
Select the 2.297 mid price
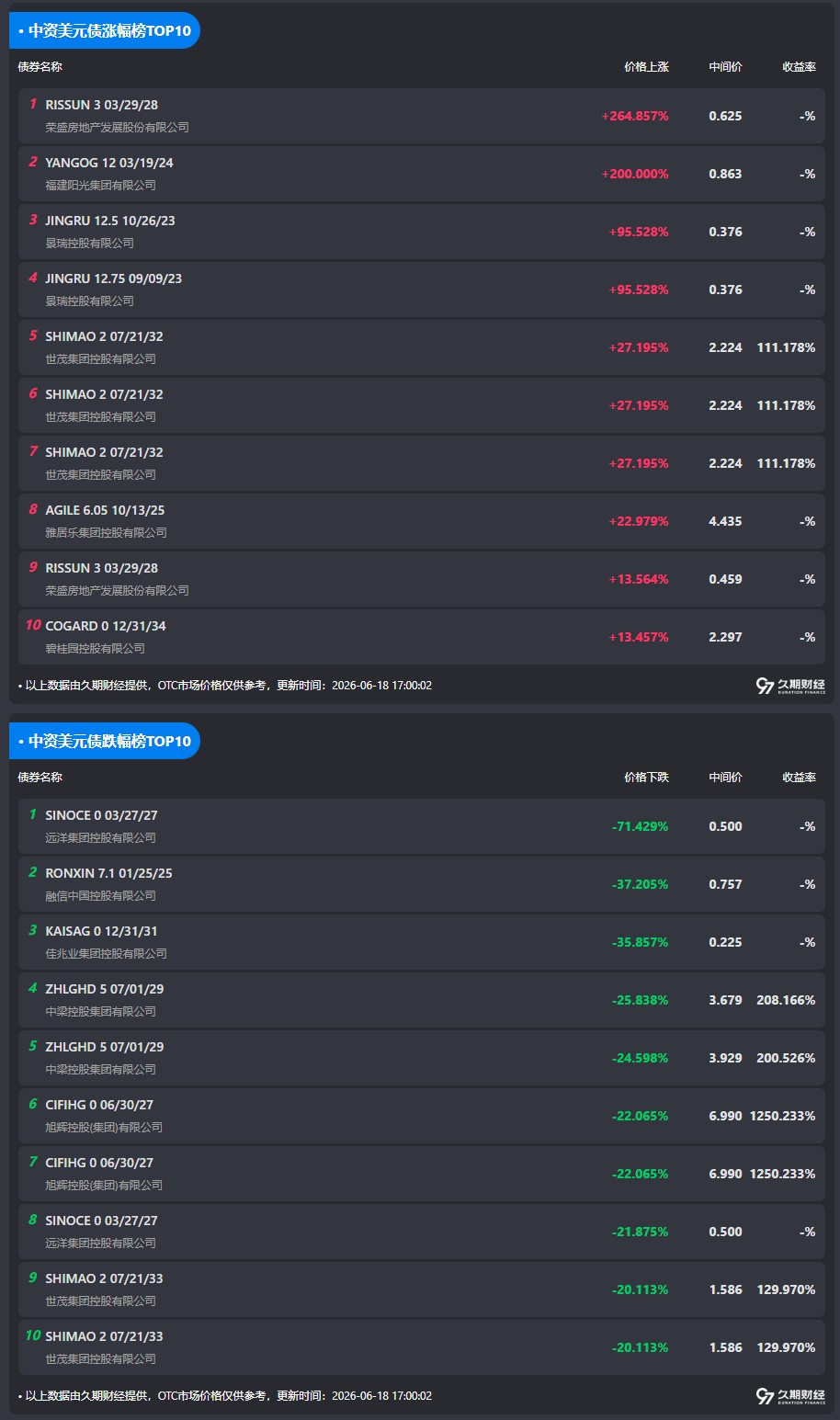point(725,638)
